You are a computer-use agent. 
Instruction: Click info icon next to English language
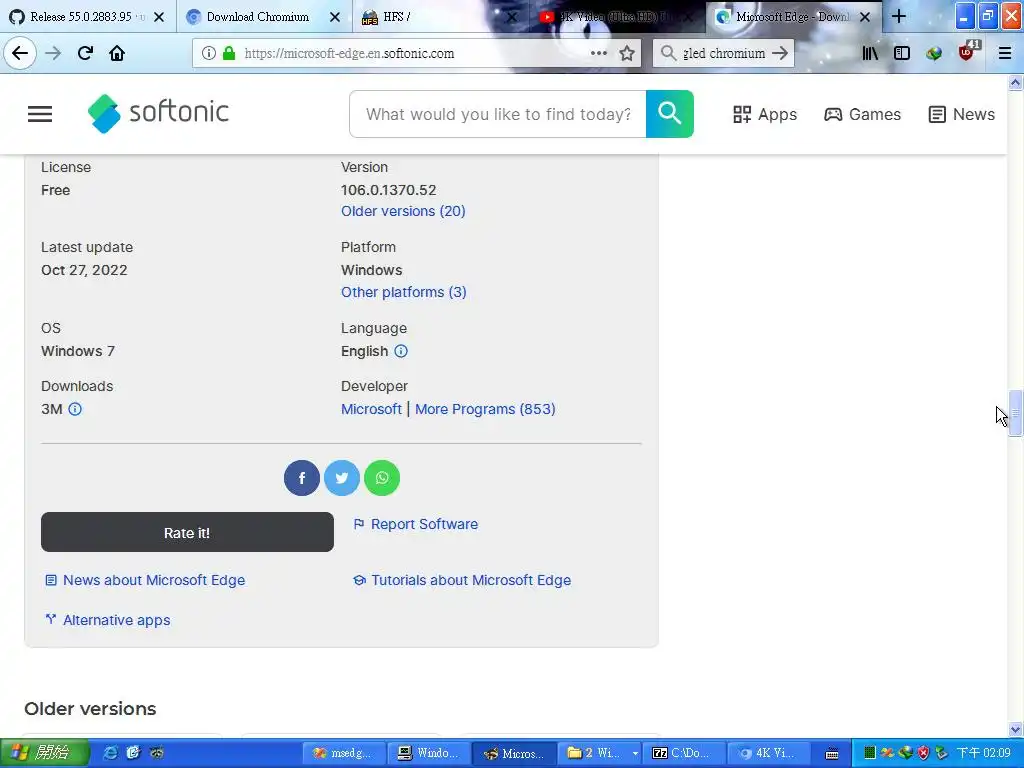(x=401, y=351)
